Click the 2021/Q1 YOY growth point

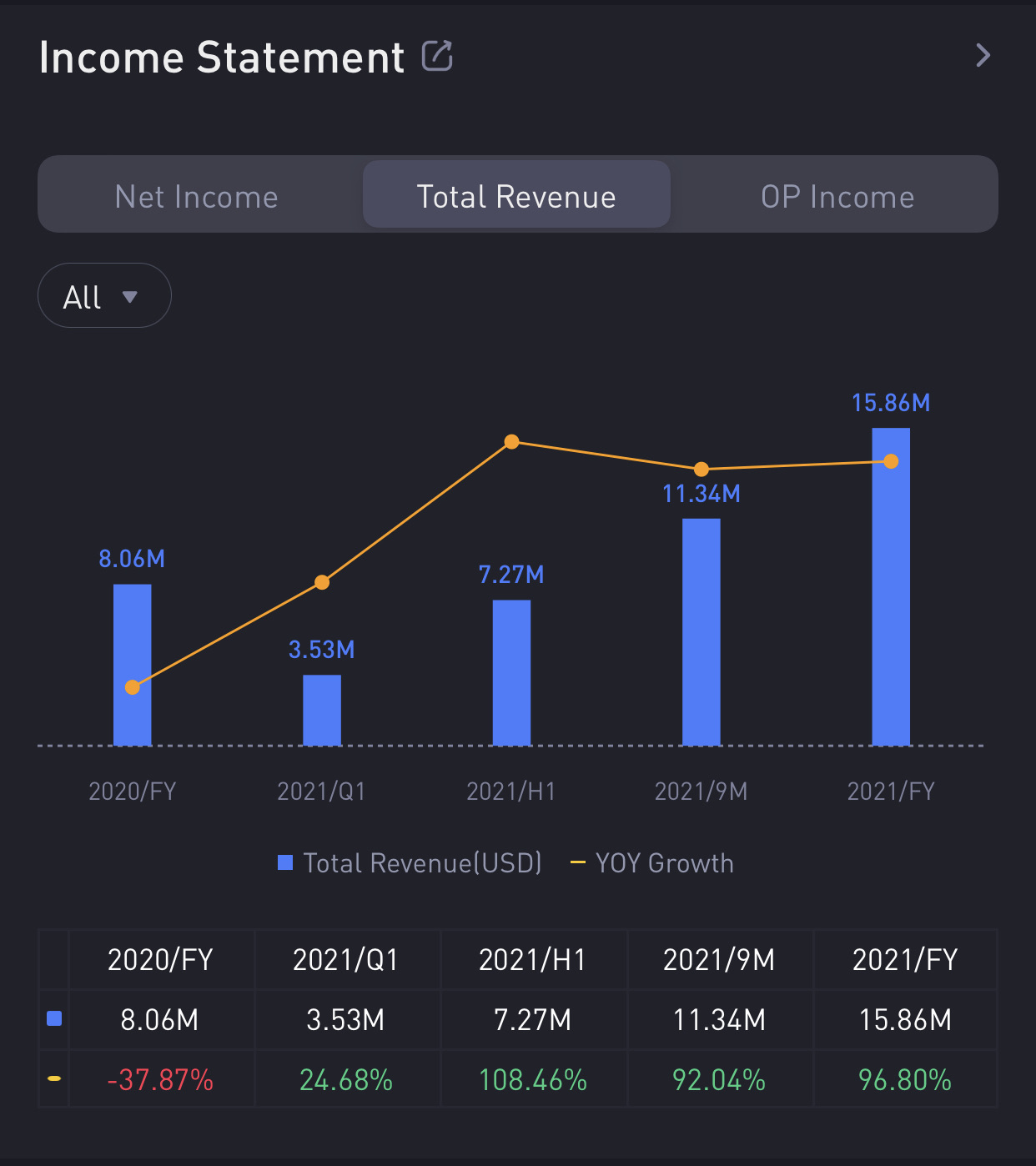pyautogui.click(x=322, y=582)
